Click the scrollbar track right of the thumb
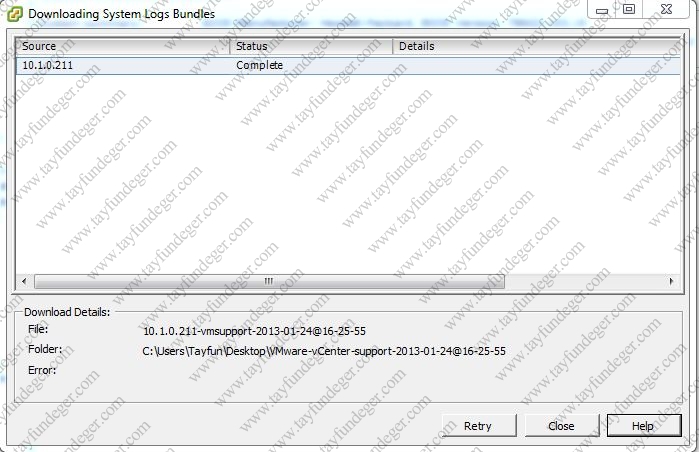Viewport: 699px width, 452px height. (584, 281)
